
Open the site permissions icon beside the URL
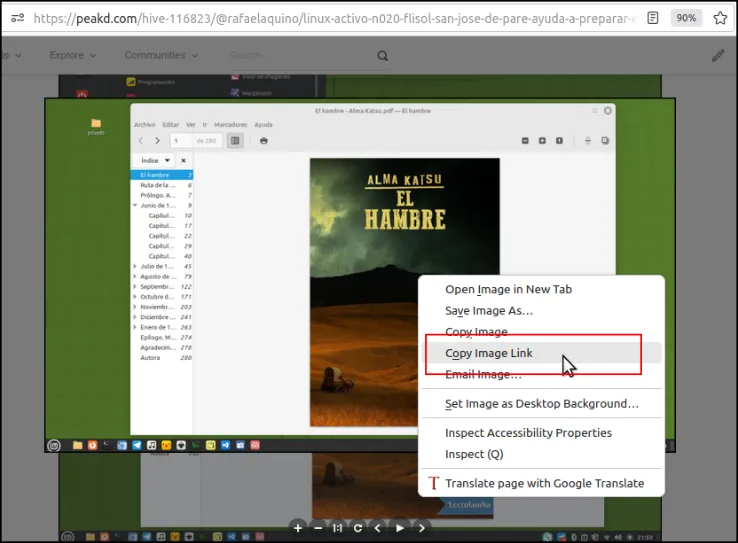17,18
